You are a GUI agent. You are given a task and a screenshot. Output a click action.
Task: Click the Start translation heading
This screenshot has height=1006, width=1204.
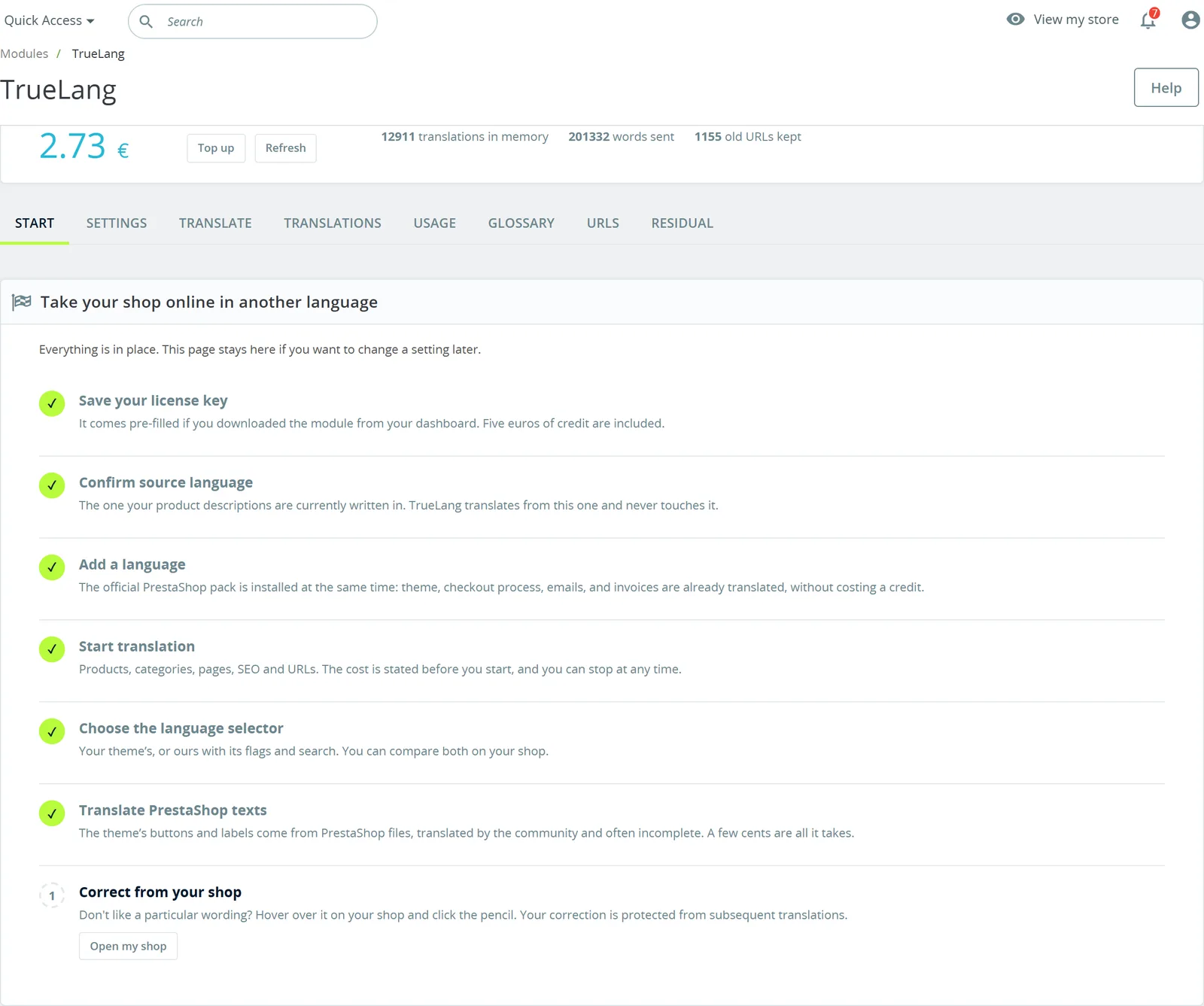tap(137, 646)
